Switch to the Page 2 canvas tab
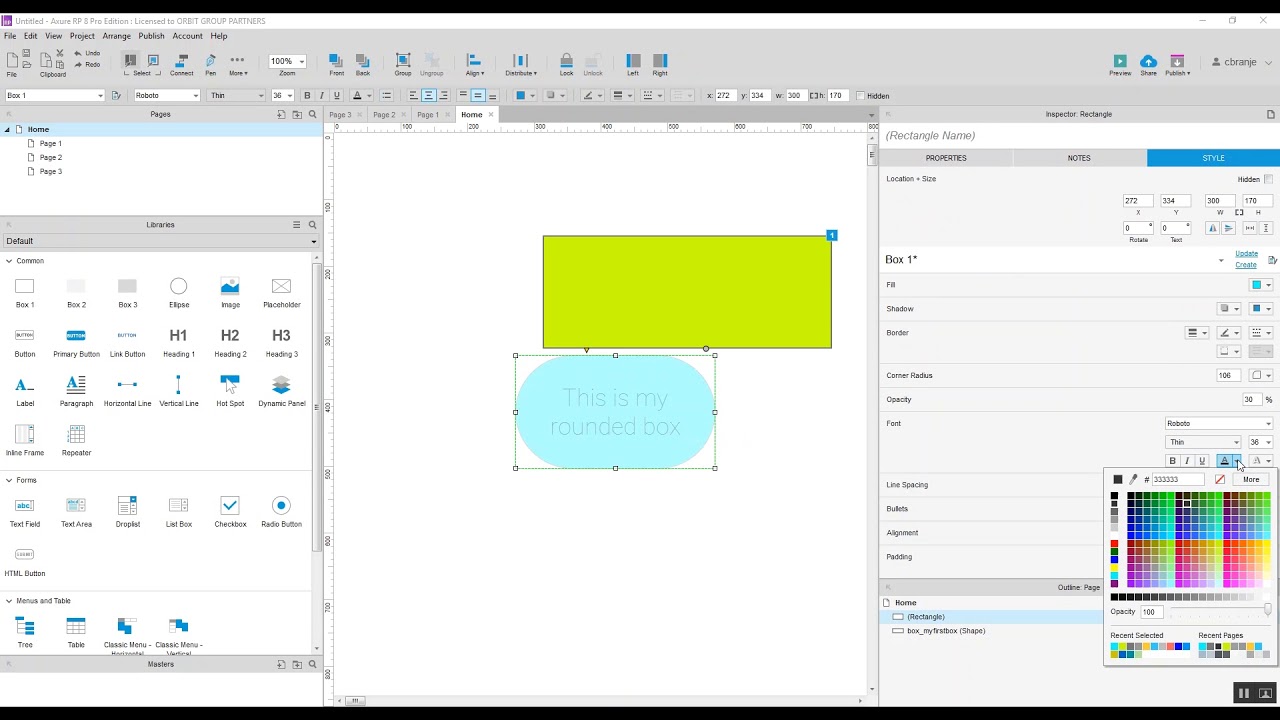Image resolution: width=1280 pixels, height=720 pixels. pos(384,115)
